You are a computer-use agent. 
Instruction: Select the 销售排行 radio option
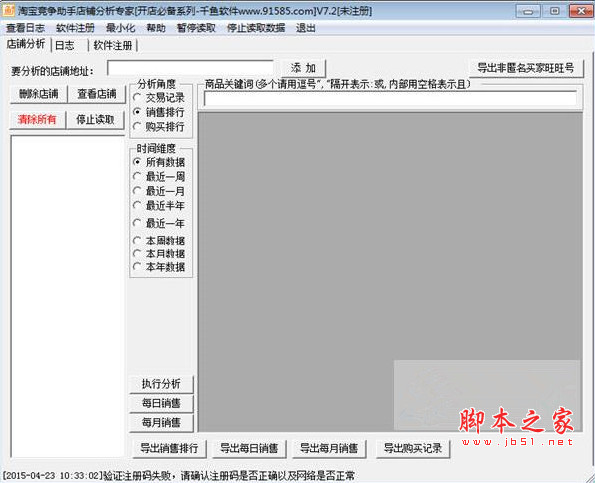click(159, 112)
